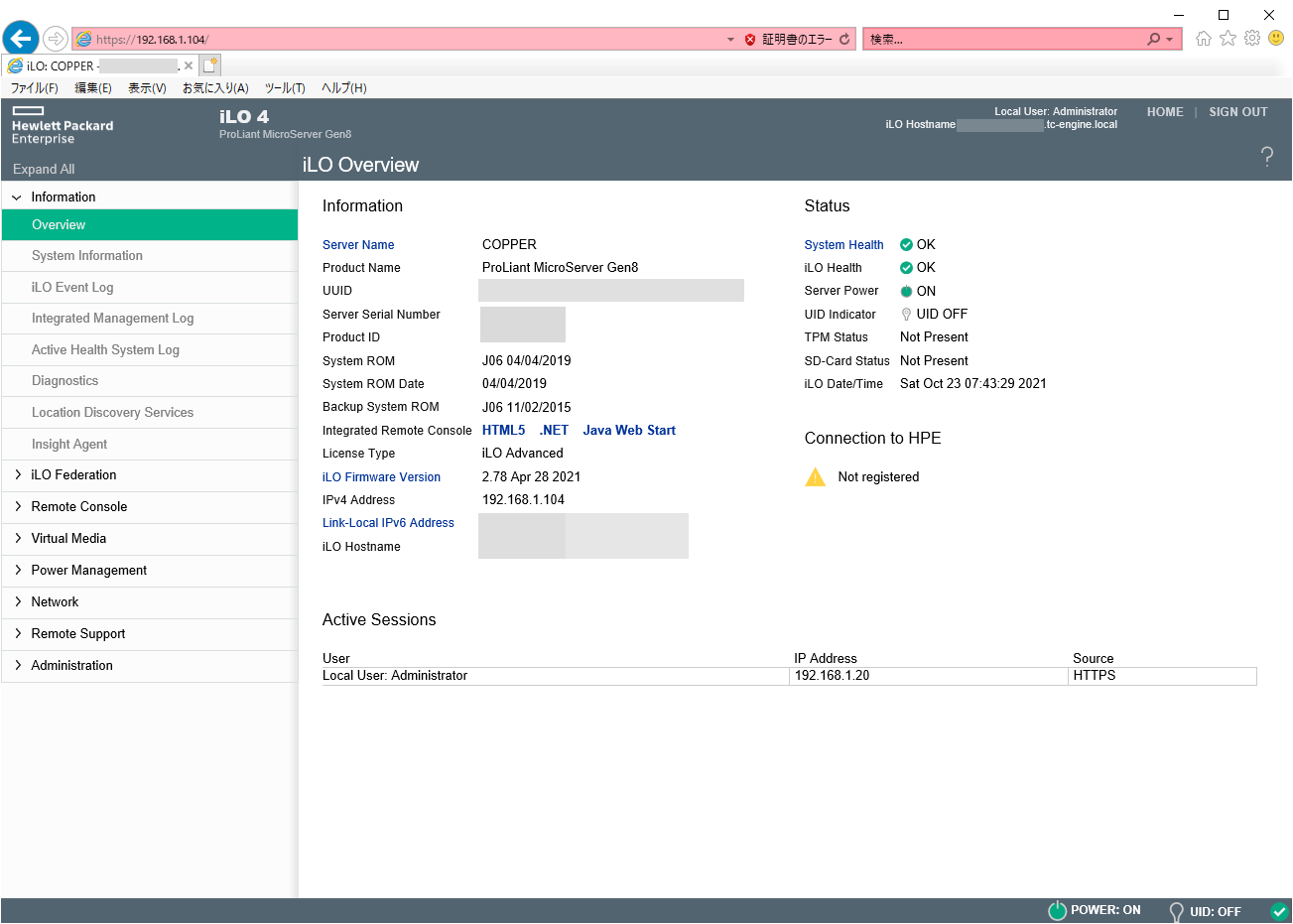Open the ファイル(F) menu
Viewport: 1293px width, 924px height.
(35, 88)
